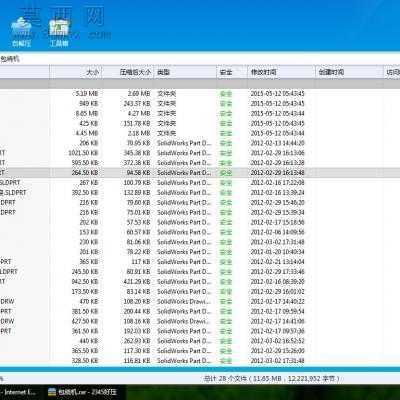Click 文件夹 type in the 8.65 MB row

[166, 114]
